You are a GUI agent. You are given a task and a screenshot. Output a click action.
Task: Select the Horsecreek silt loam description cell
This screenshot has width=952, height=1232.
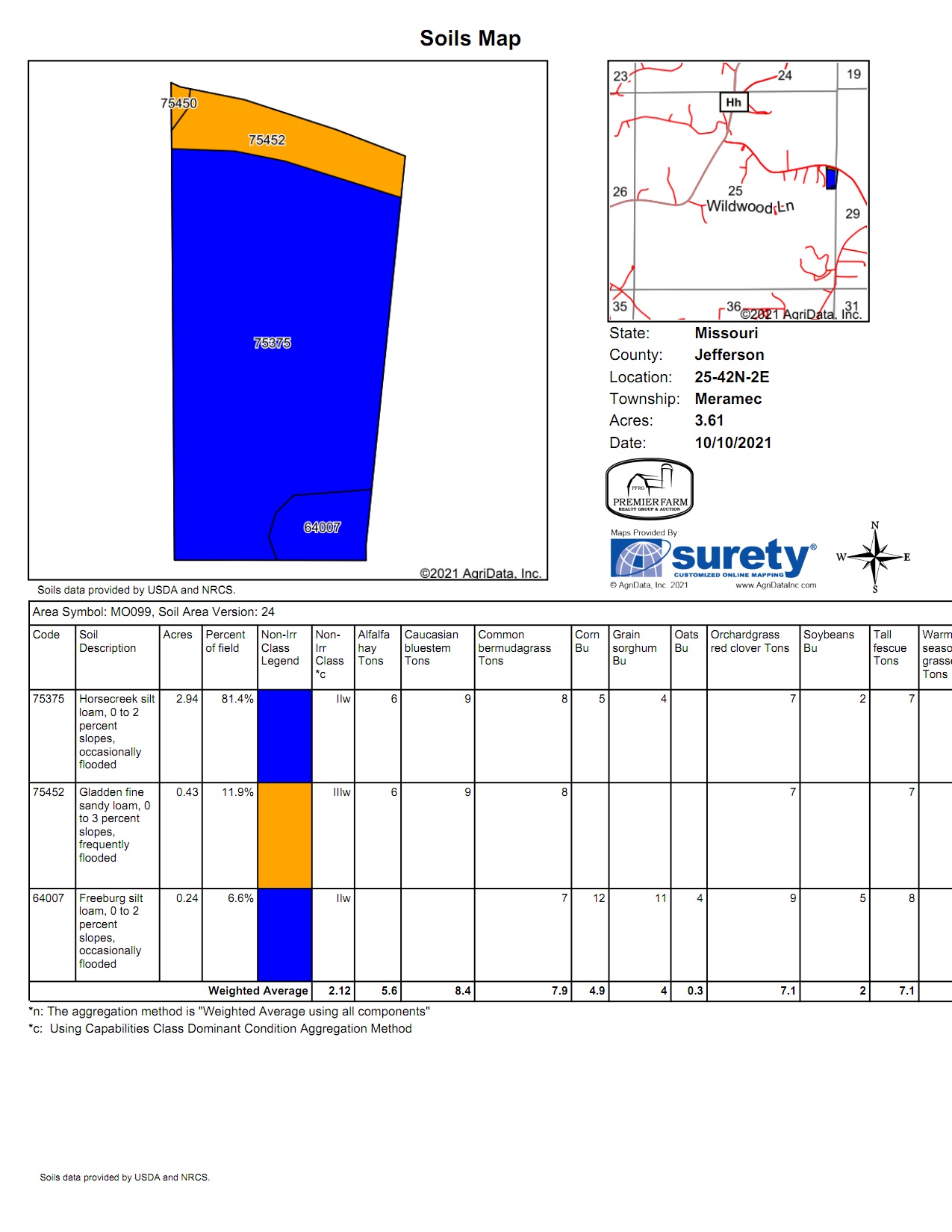[116, 732]
